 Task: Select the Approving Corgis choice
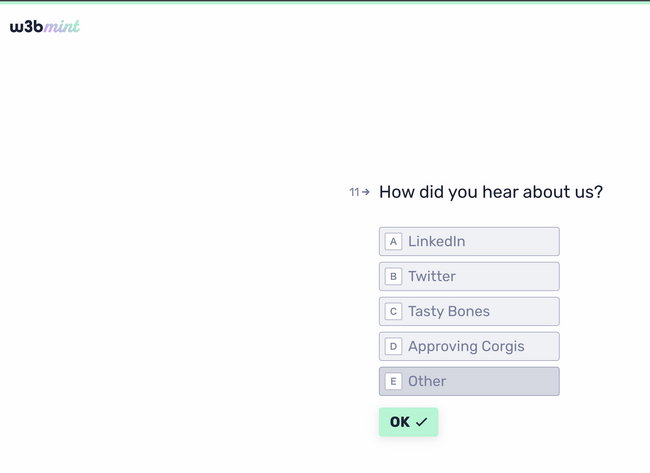pos(469,346)
